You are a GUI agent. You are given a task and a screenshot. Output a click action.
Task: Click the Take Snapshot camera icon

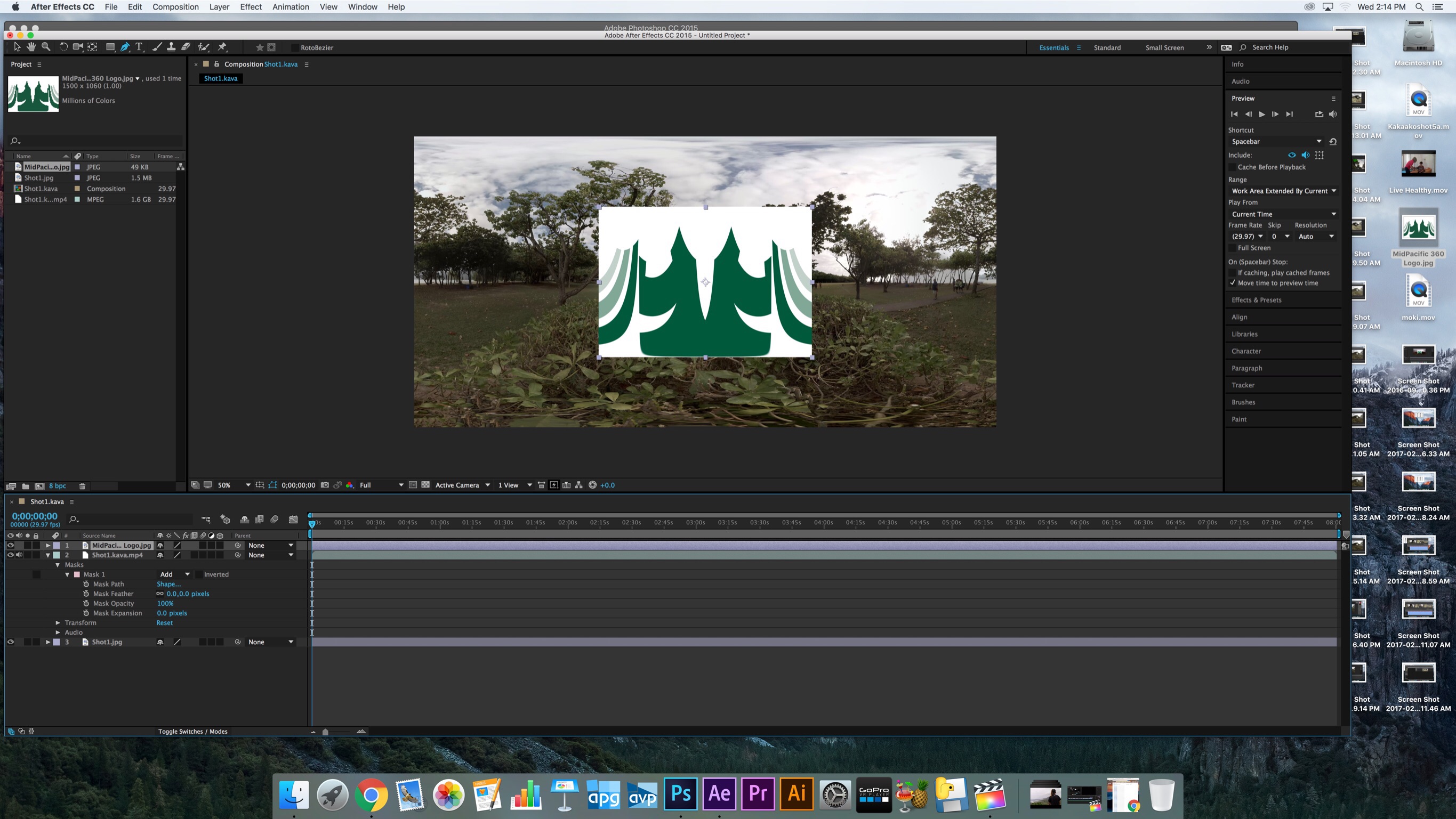click(x=325, y=484)
